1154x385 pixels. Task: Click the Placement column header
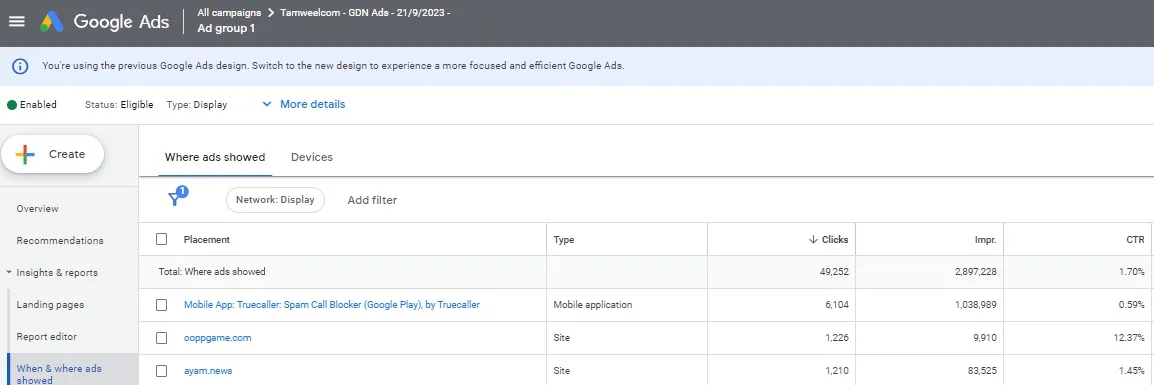[x=207, y=239]
